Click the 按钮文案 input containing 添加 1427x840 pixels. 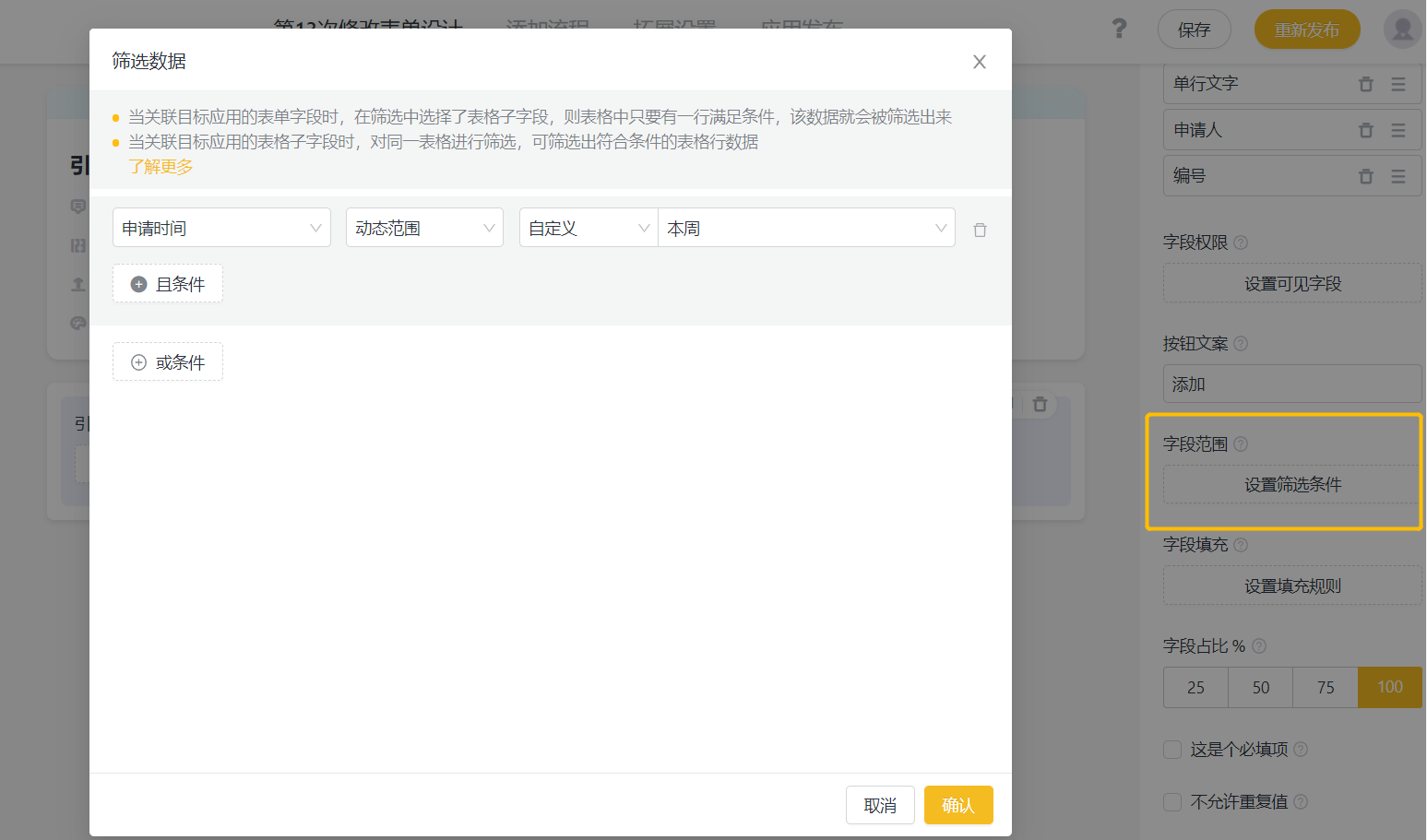(x=1292, y=384)
